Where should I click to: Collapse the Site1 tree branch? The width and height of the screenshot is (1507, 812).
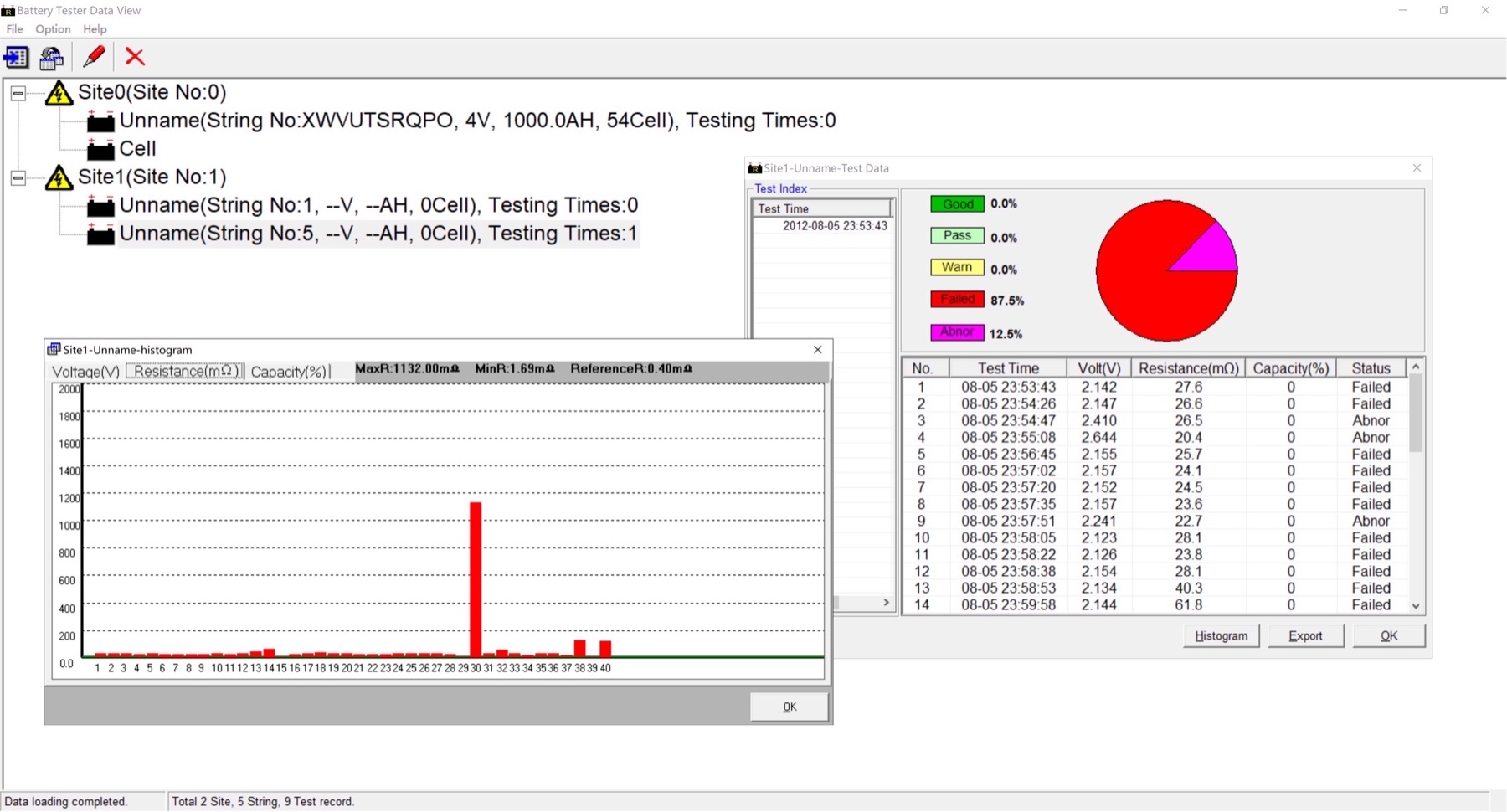[17, 177]
